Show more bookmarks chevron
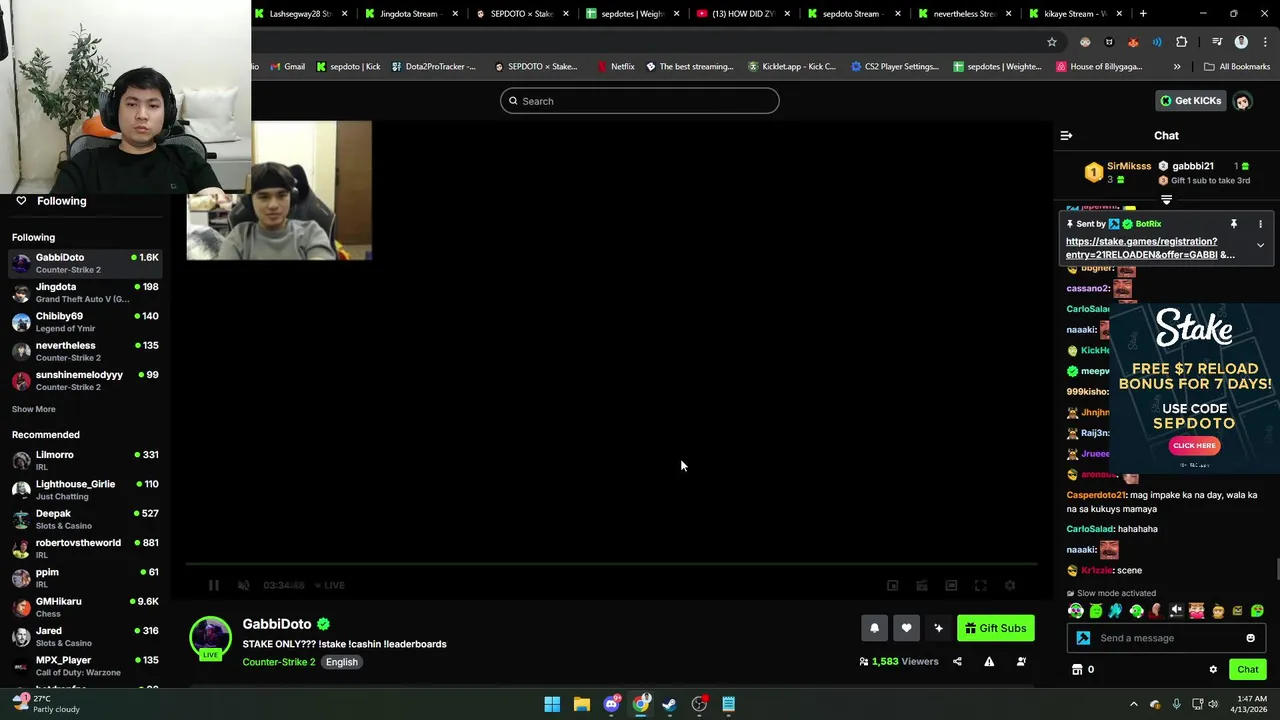Image resolution: width=1280 pixels, height=720 pixels. tap(1177, 67)
